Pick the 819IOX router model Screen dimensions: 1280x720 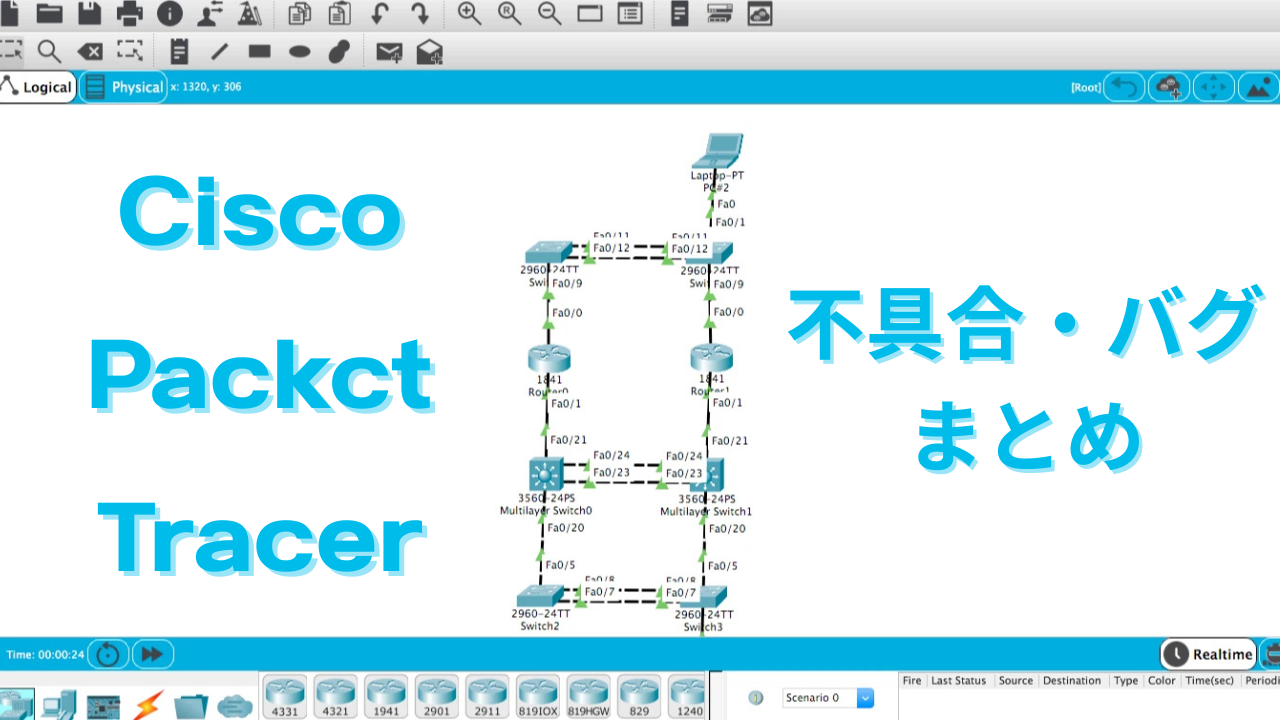(x=538, y=697)
